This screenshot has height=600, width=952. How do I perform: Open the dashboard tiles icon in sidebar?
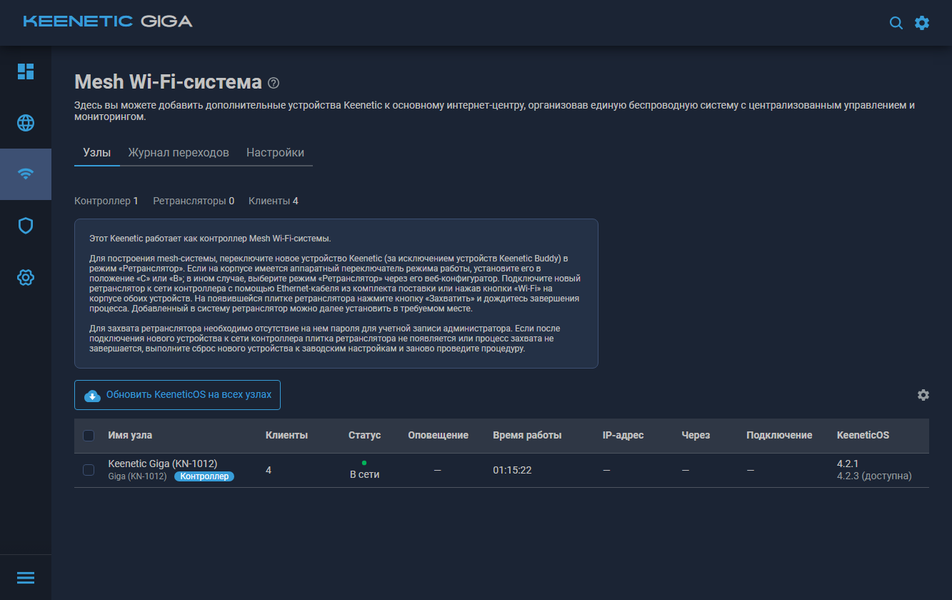(26, 72)
